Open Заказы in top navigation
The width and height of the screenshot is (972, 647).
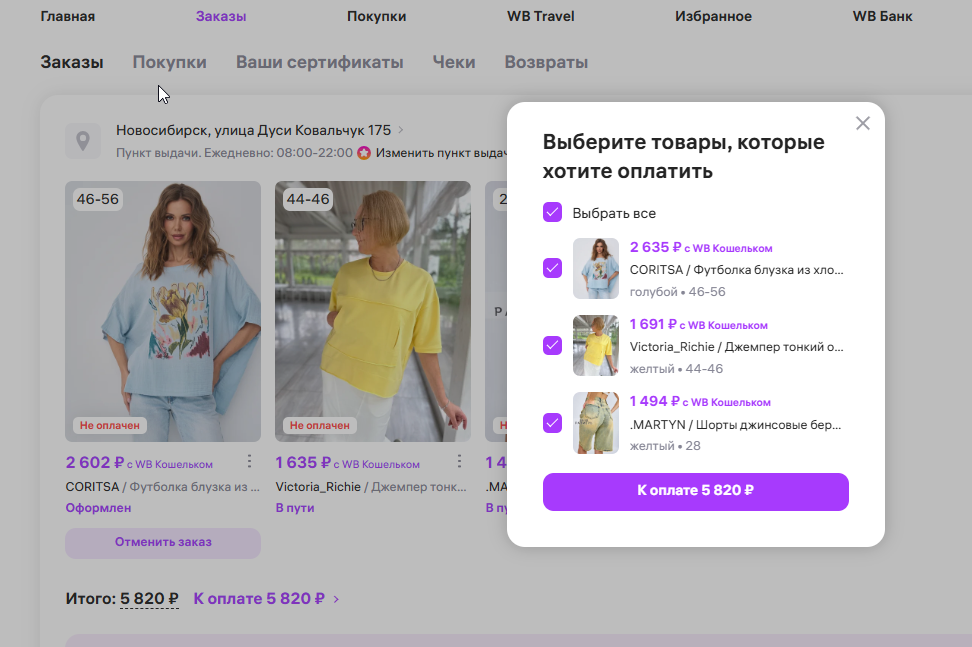[221, 16]
